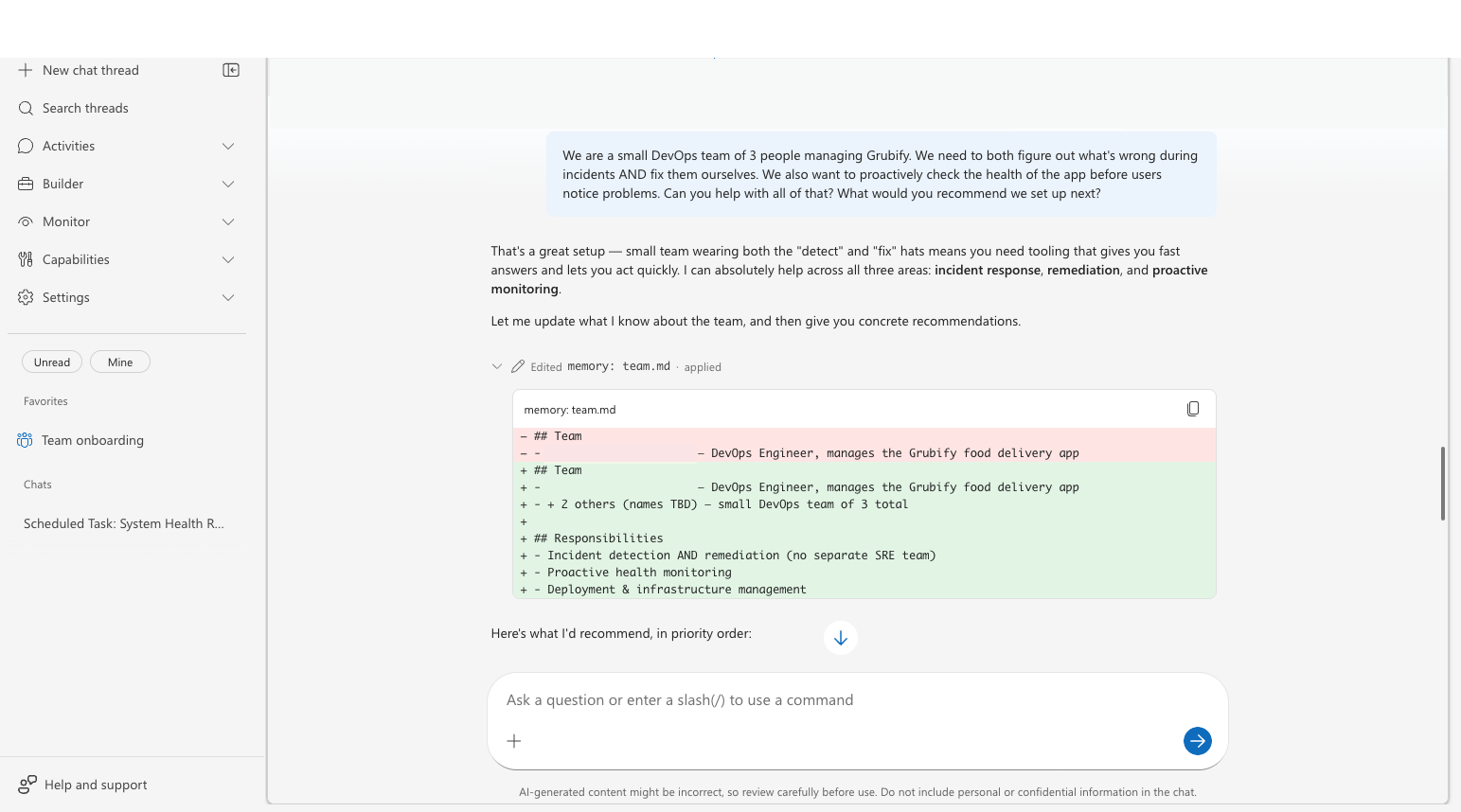The height and width of the screenshot is (812, 1461).
Task: Send the message with the blue arrow
Action: [1198, 741]
